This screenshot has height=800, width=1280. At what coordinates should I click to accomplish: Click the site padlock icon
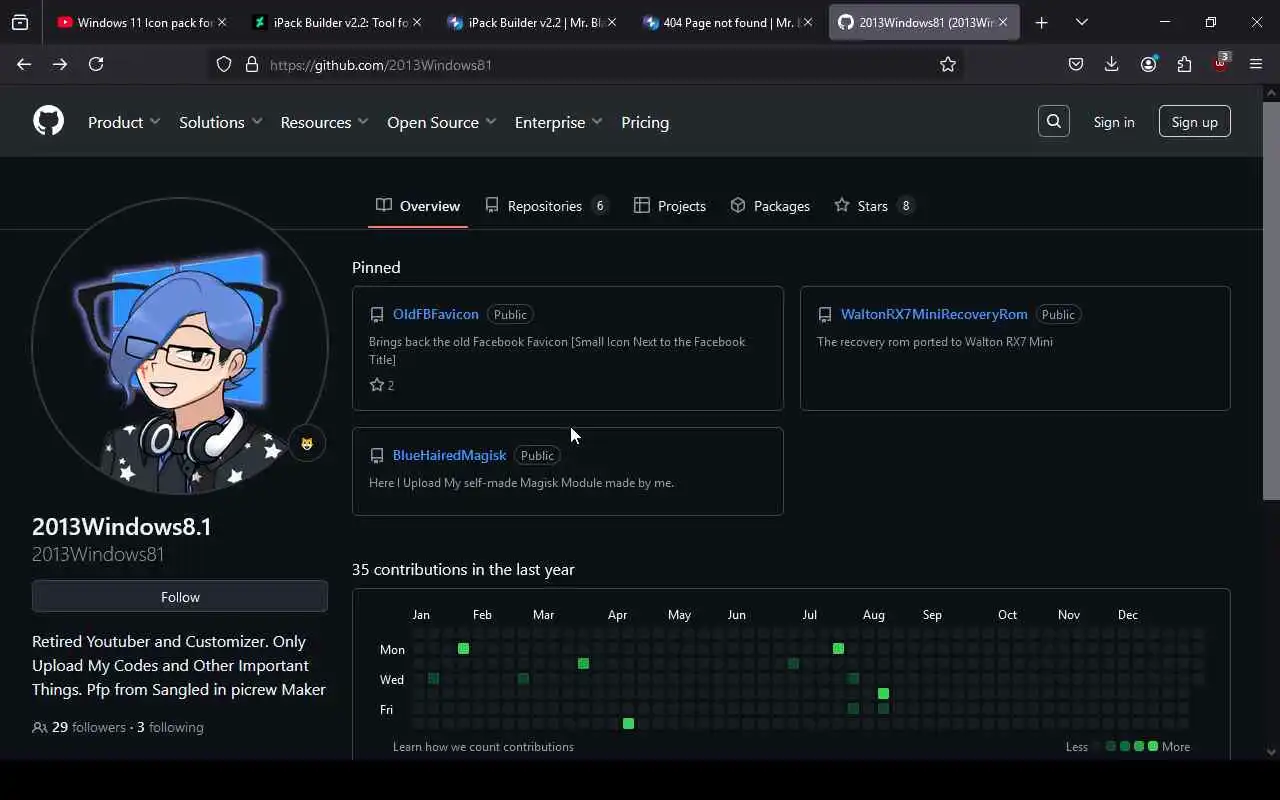(252, 64)
